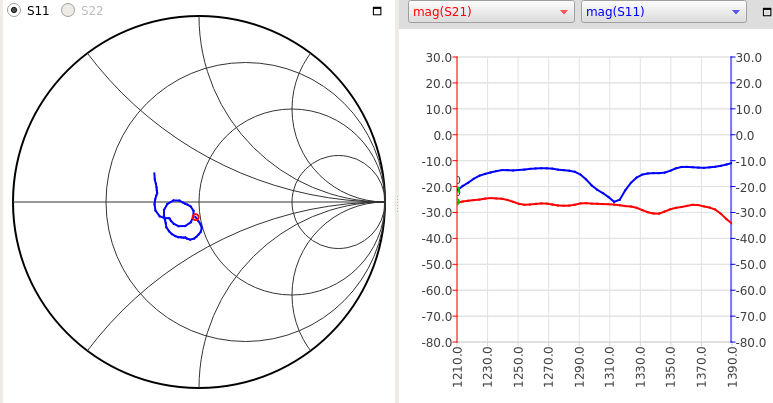Maximize the Smith chart panel
Viewport: 773px width, 403px height.
pos(377,11)
